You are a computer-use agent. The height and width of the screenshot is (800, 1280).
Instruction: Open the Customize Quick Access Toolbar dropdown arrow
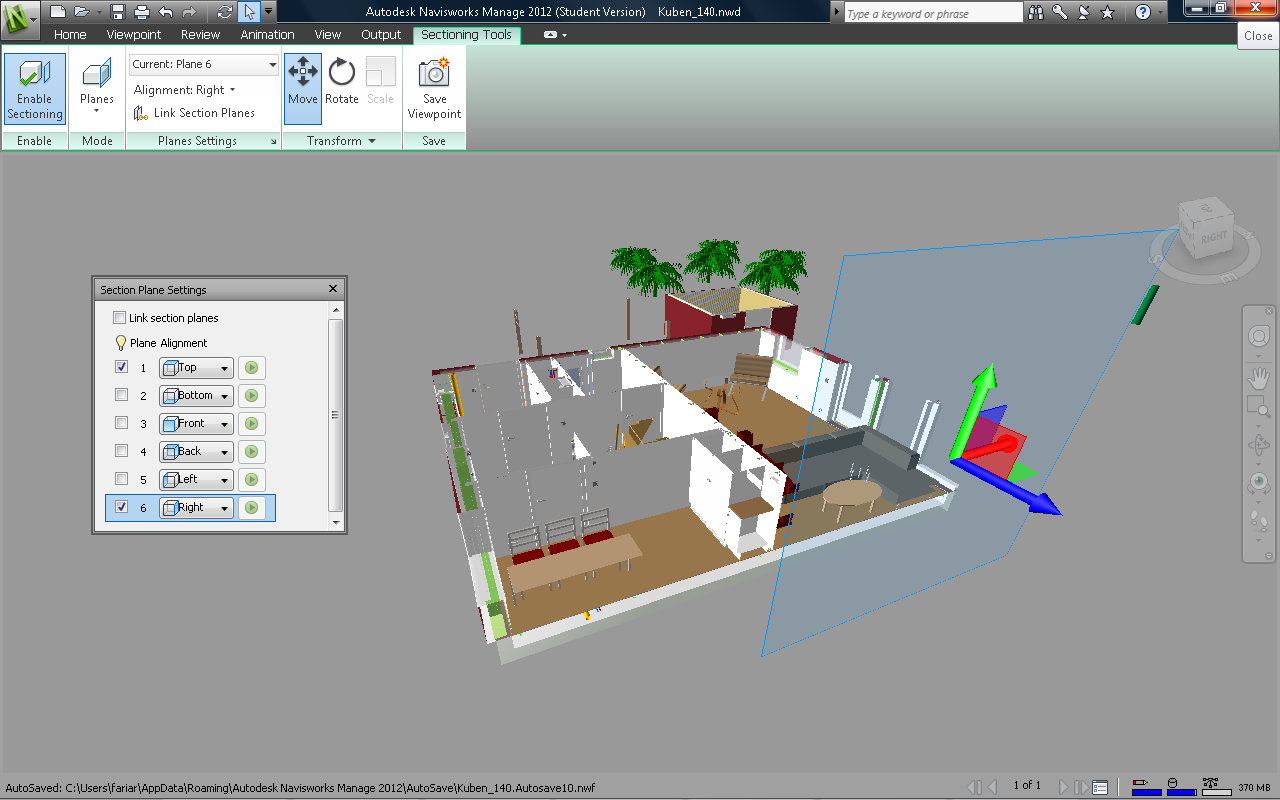click(x=268, y=12)
